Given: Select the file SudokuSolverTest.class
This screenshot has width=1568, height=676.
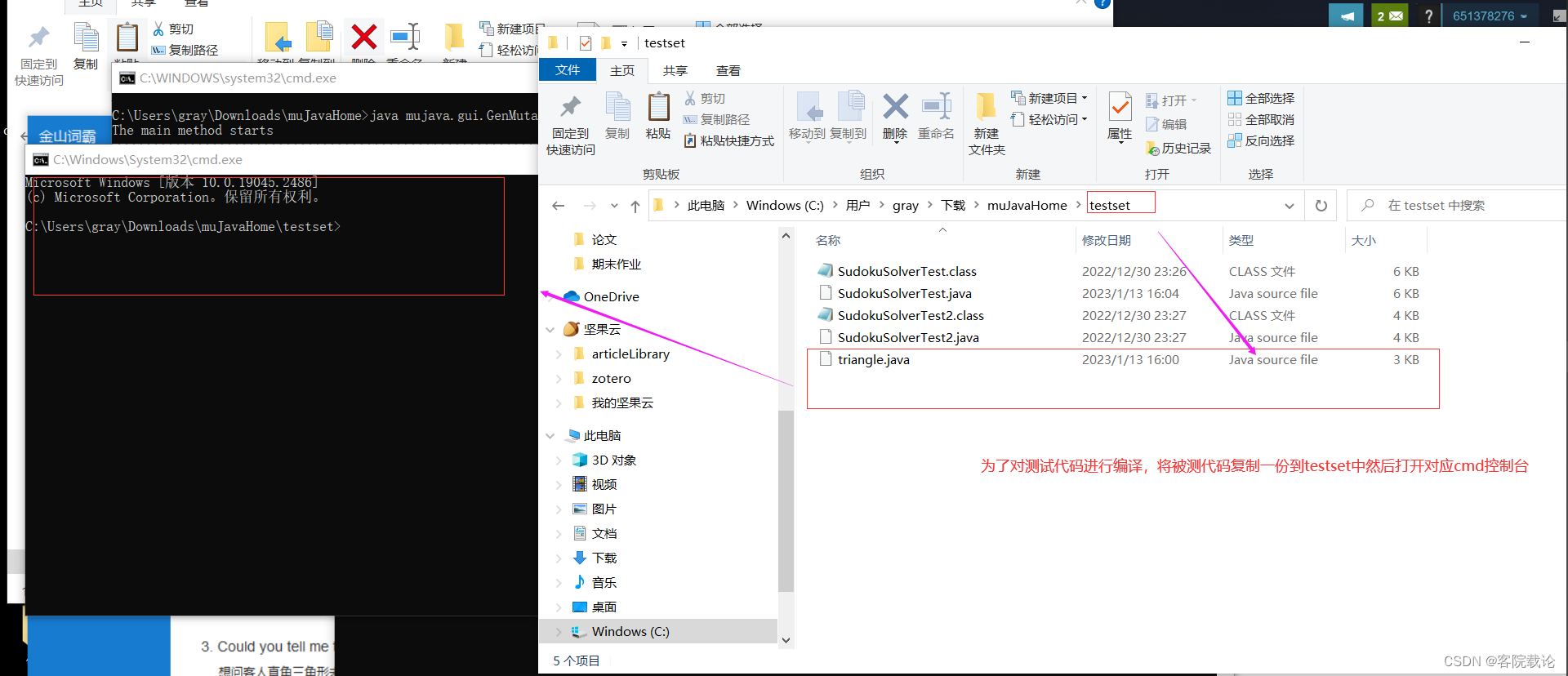Looking at the screenshot, I should 906,271.
